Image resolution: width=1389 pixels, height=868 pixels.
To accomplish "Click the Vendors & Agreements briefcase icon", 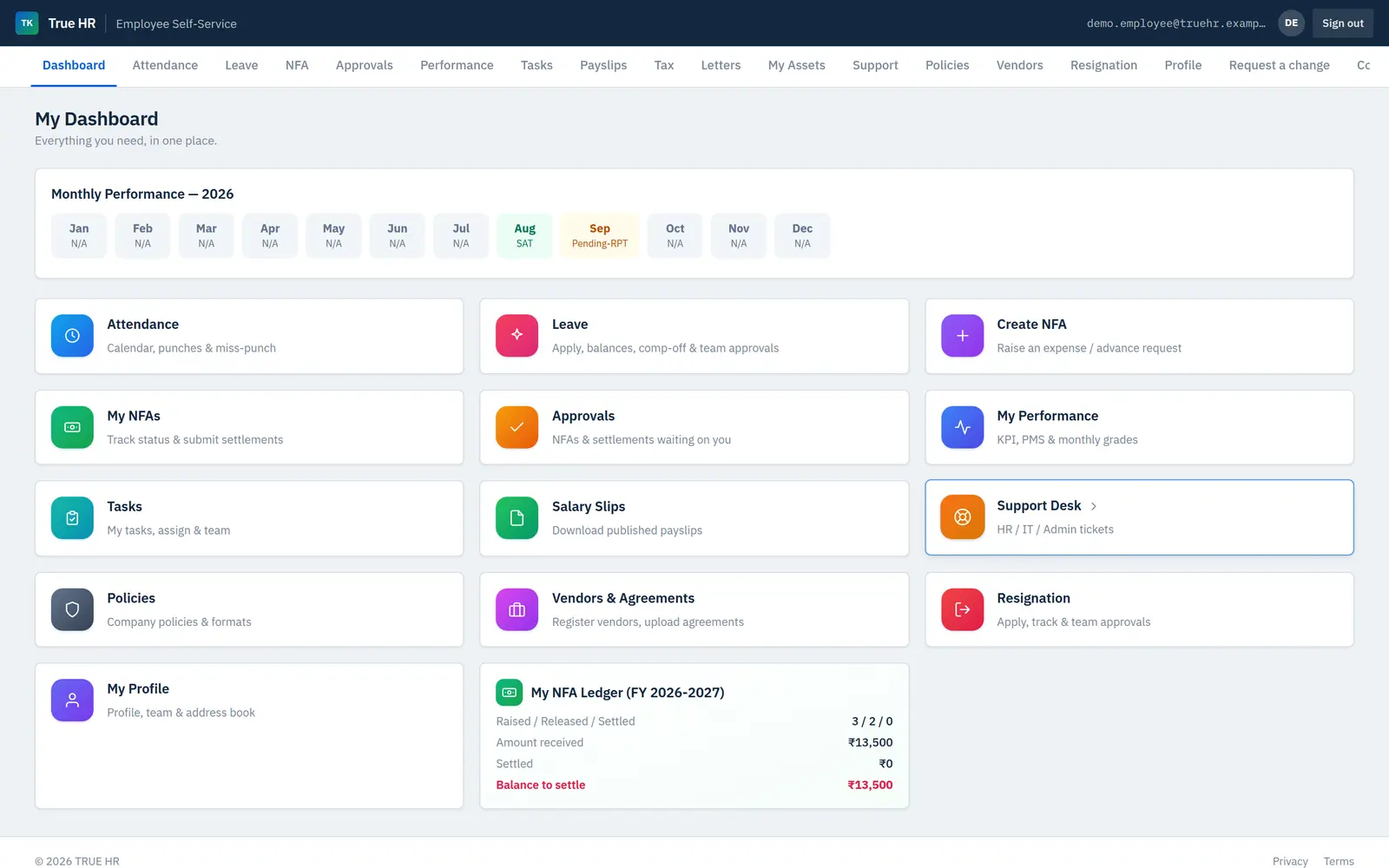I will coord(517,609).
